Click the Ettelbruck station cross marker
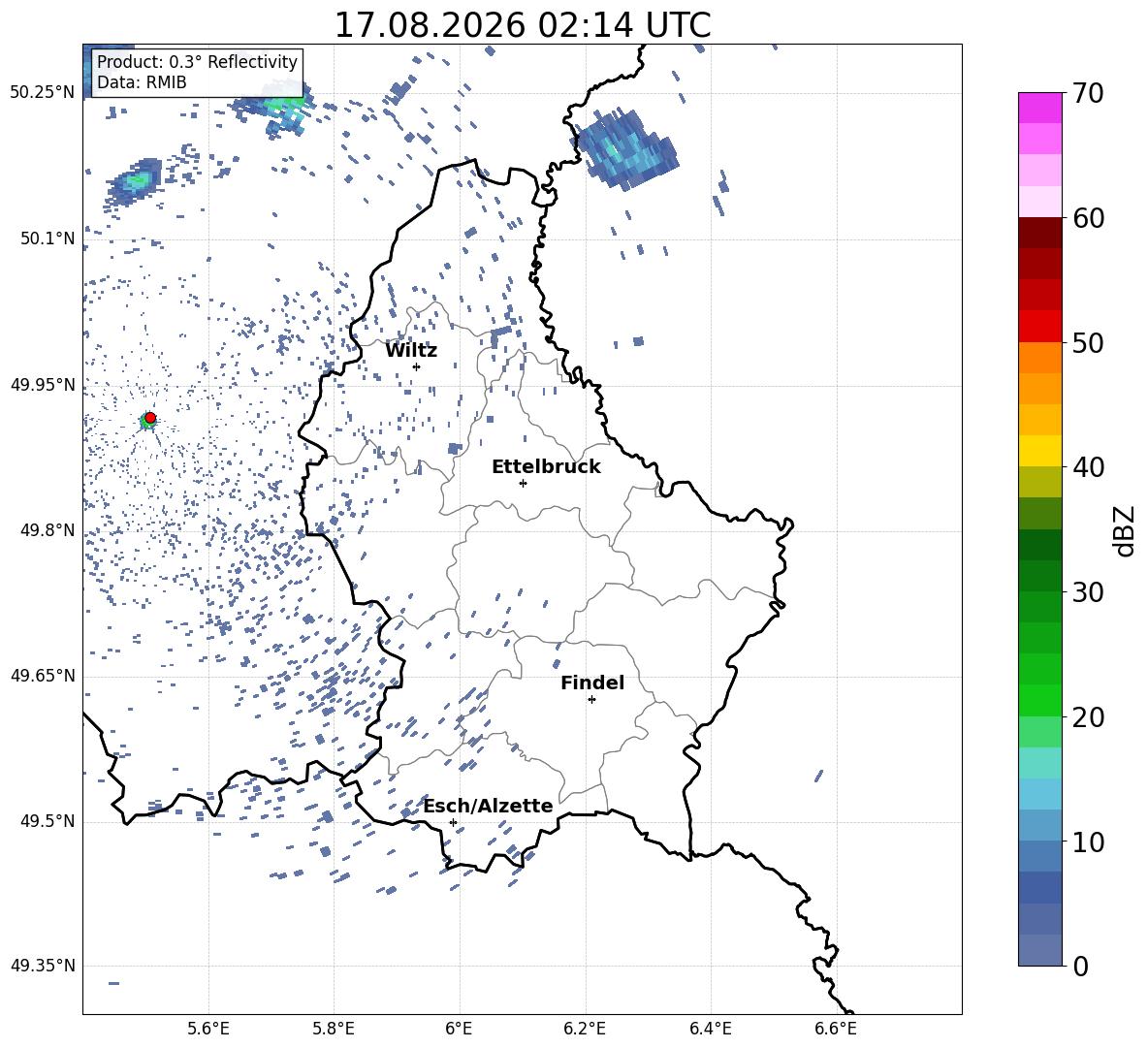Image resolution: width=1148 pixels, height=1048 pixels. 523,483
